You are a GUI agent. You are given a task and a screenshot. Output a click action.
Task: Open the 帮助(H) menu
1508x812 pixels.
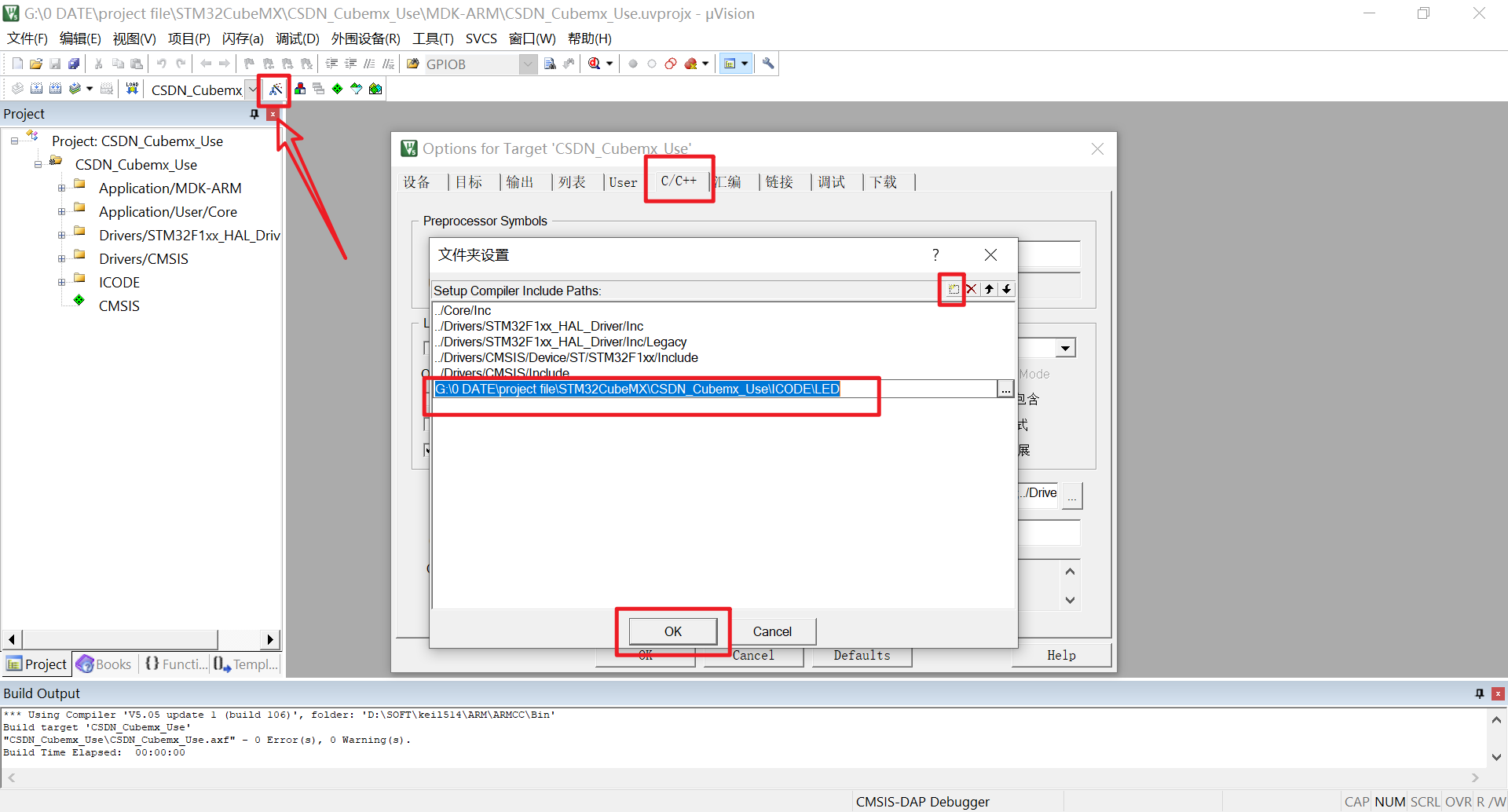pyautogui.click(x=590, y=38)
